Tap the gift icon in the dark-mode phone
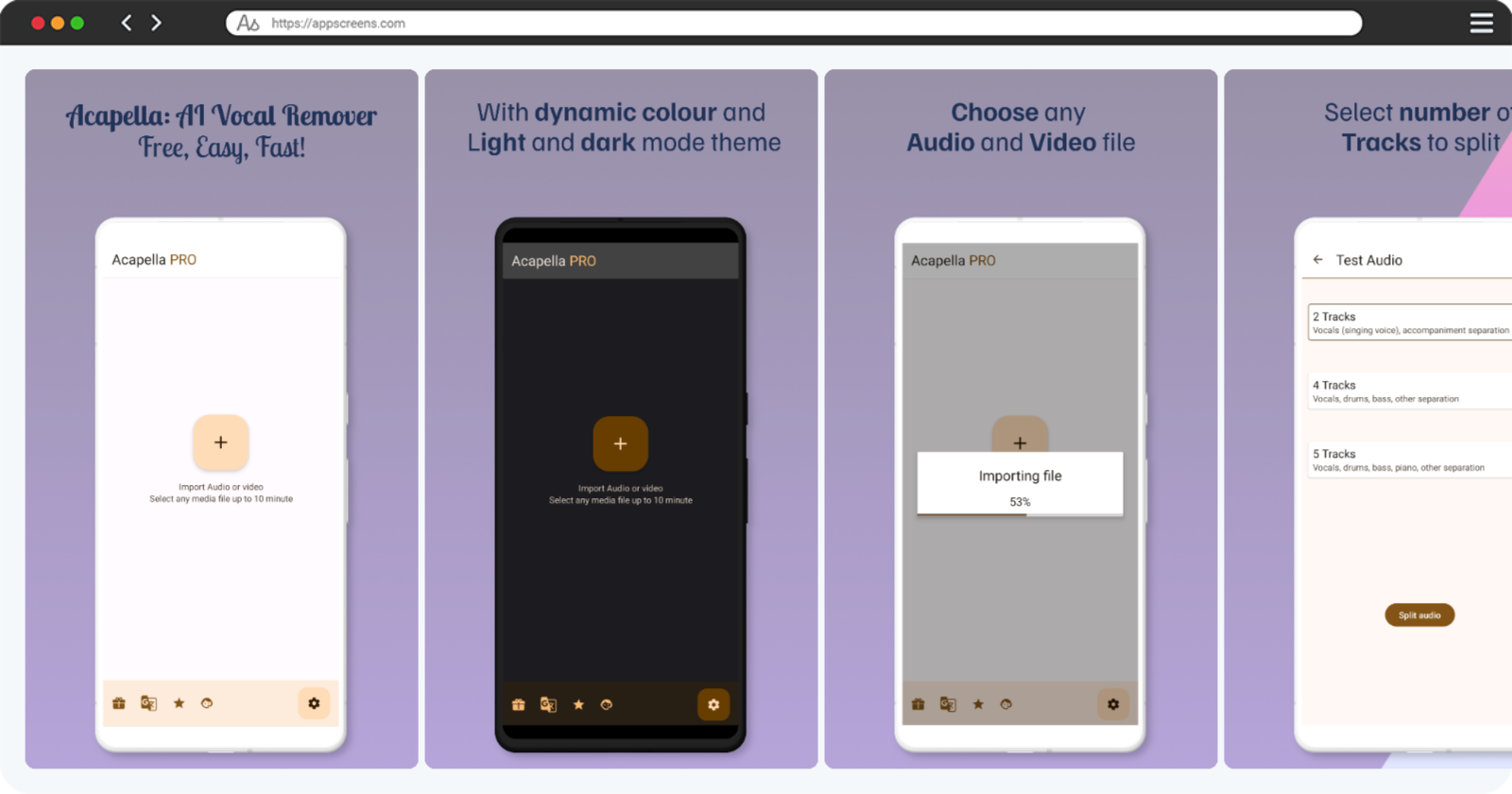This screenshot has width=1512, height=794. (x=519, y=704)
